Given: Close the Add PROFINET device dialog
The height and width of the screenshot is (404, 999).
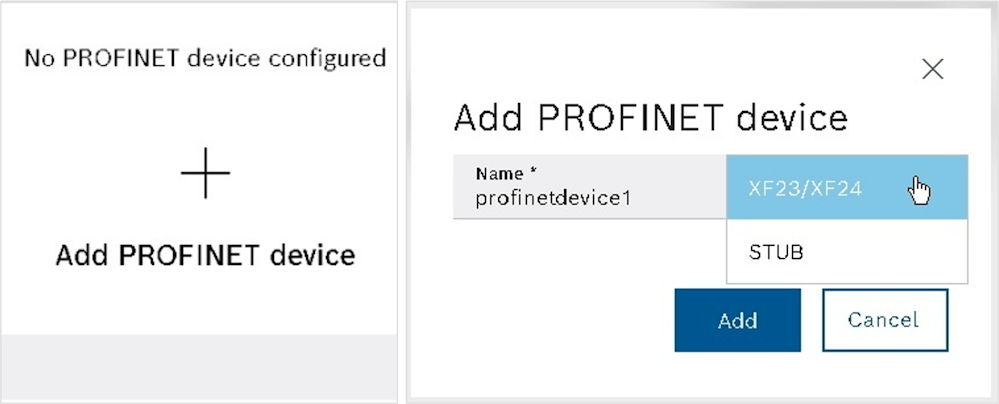Looking at the screenshot, I should coord(933,69).
